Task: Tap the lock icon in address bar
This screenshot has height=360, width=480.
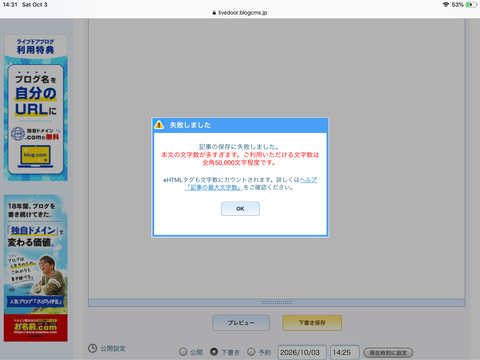Action: tap(214, 13)
